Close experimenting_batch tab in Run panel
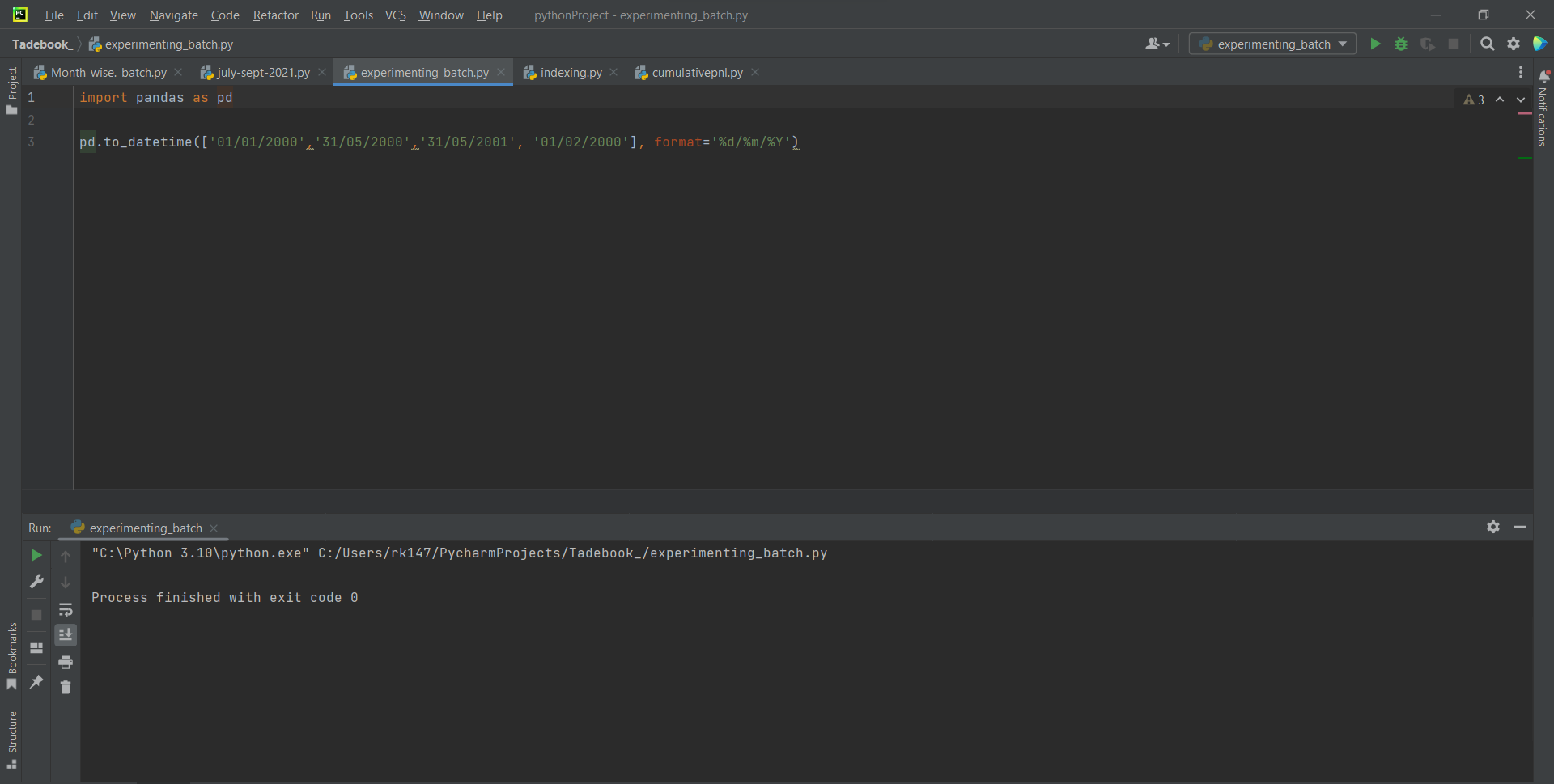The image size is (1554, 784). click(x=214, y=528)
